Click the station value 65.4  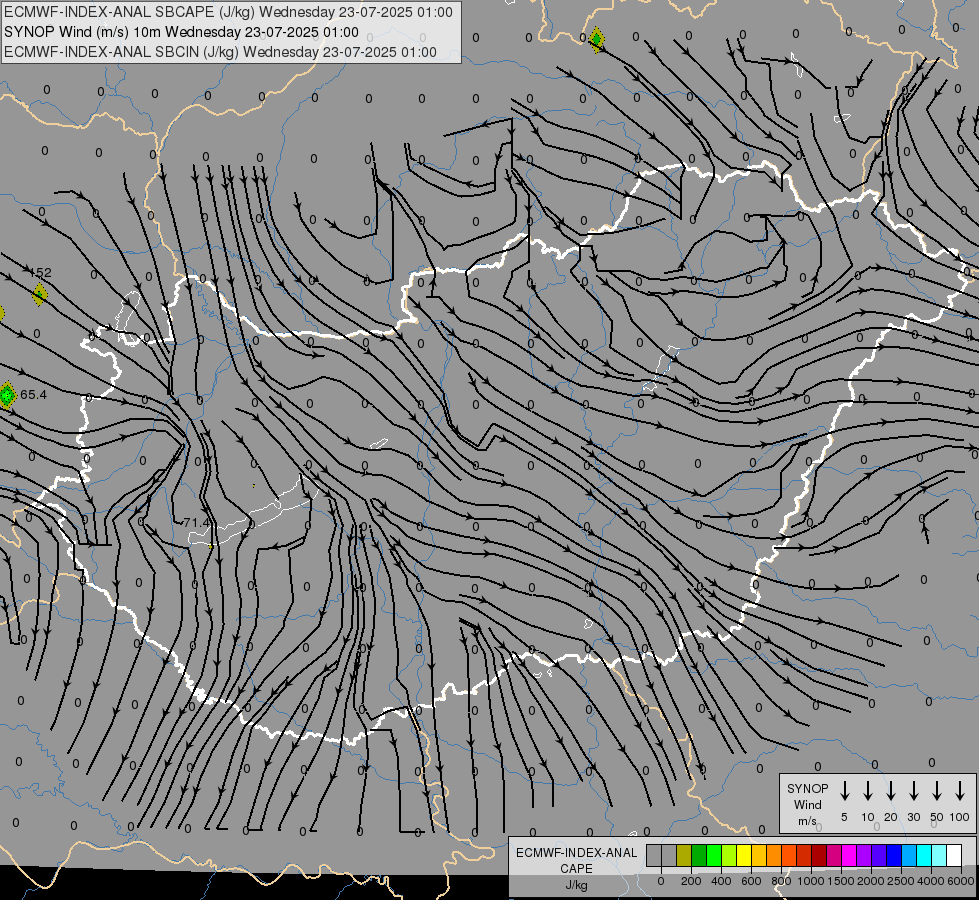tap(33, 395)
